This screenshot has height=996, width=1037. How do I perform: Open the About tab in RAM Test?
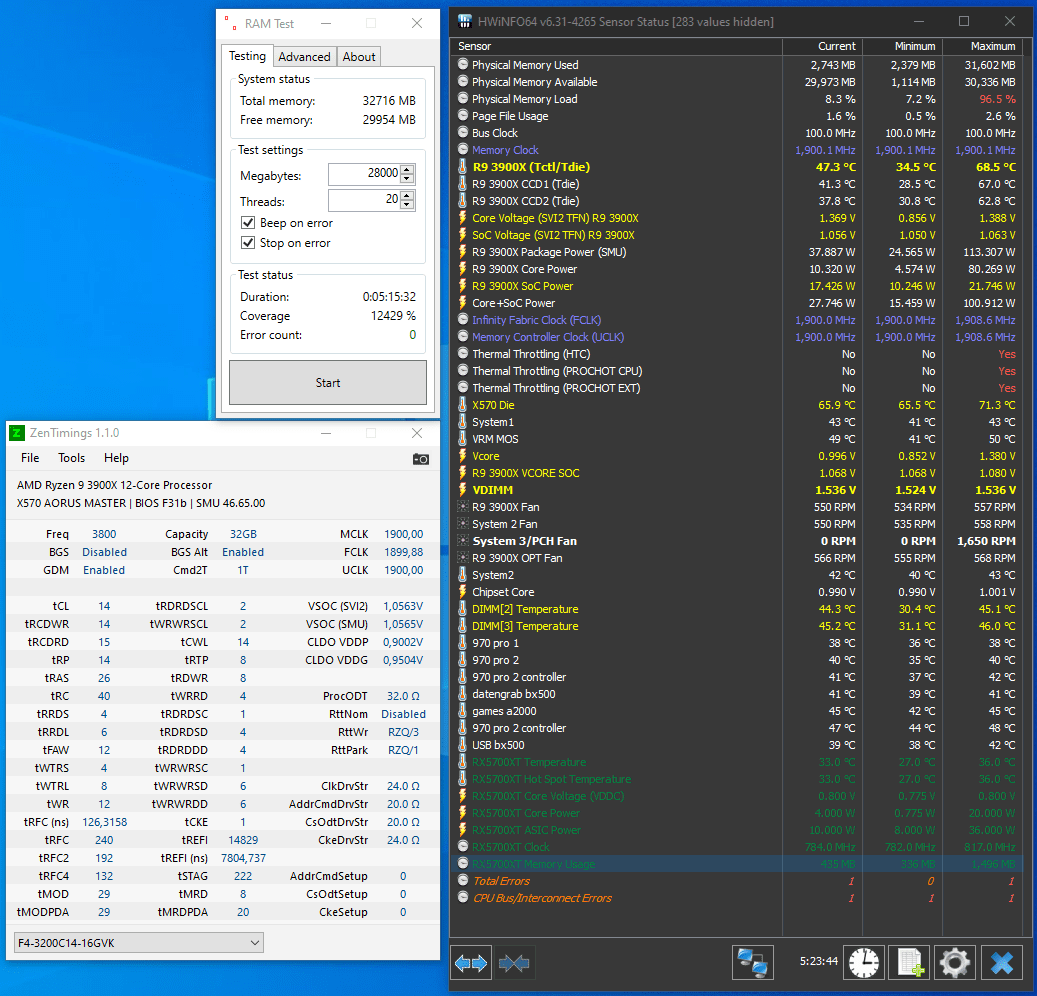point(359,57)
